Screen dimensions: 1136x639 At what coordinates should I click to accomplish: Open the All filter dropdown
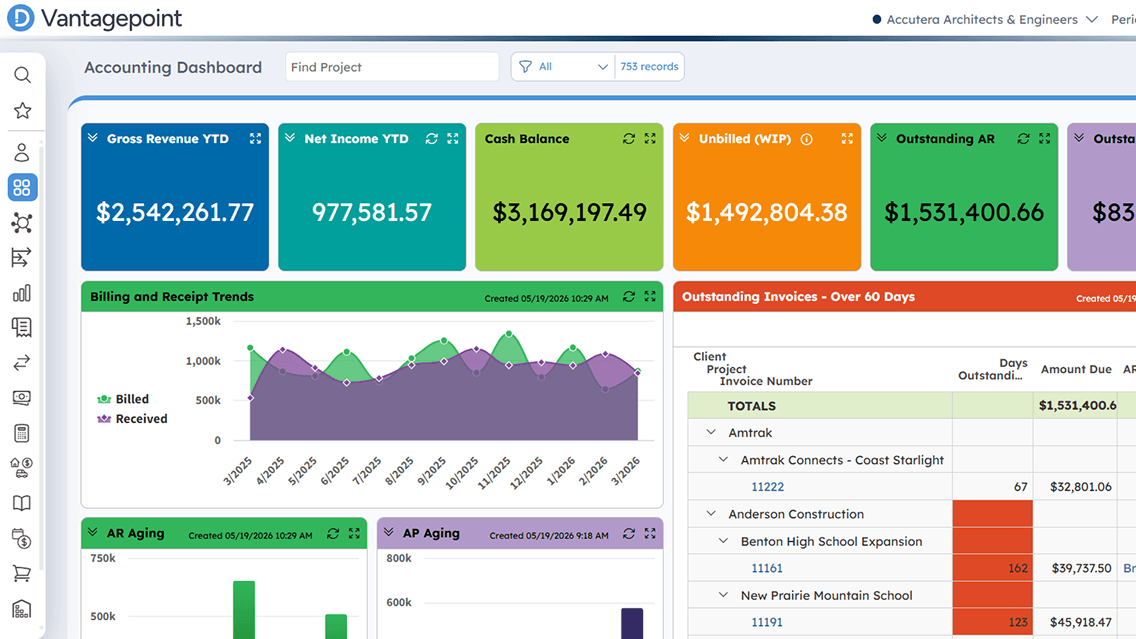point(563,67)
